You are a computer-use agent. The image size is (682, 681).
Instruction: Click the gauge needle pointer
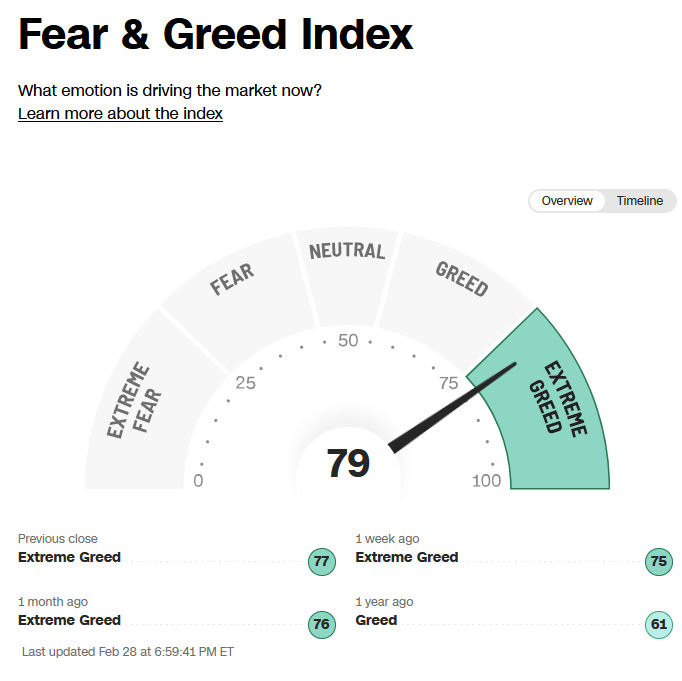pyautogui.click(x=451, y=408)
